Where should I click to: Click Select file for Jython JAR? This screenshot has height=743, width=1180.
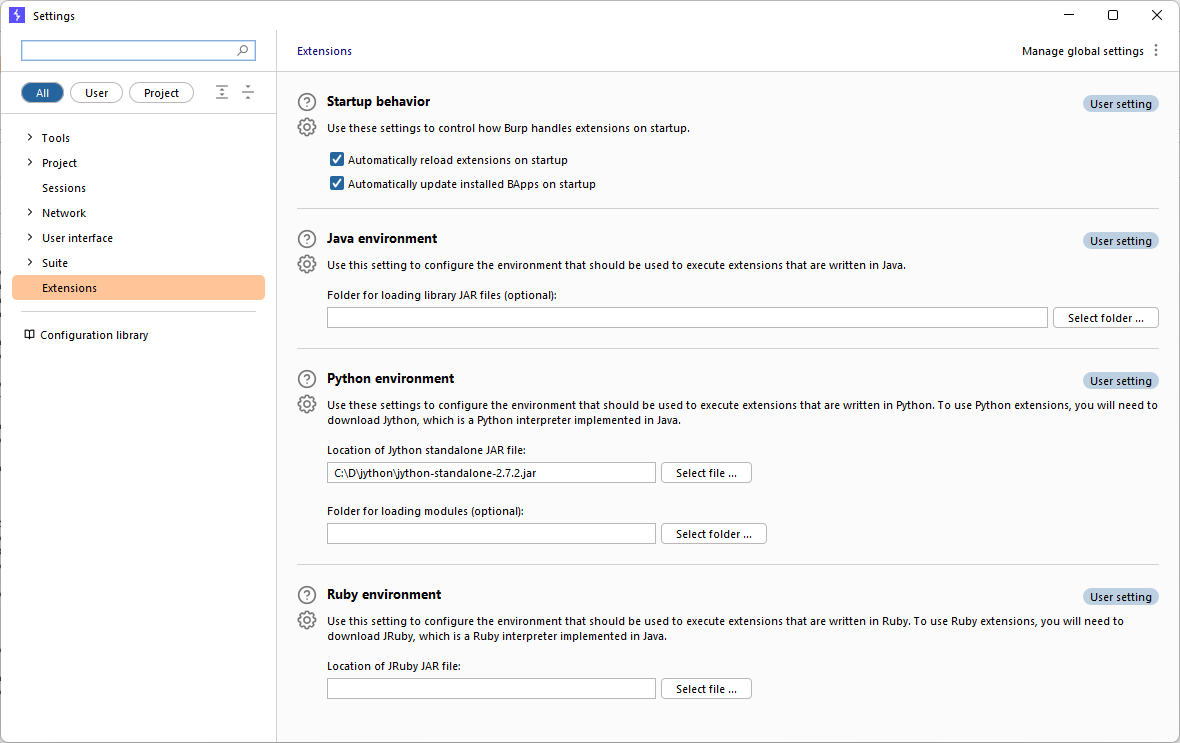point(706,473)
